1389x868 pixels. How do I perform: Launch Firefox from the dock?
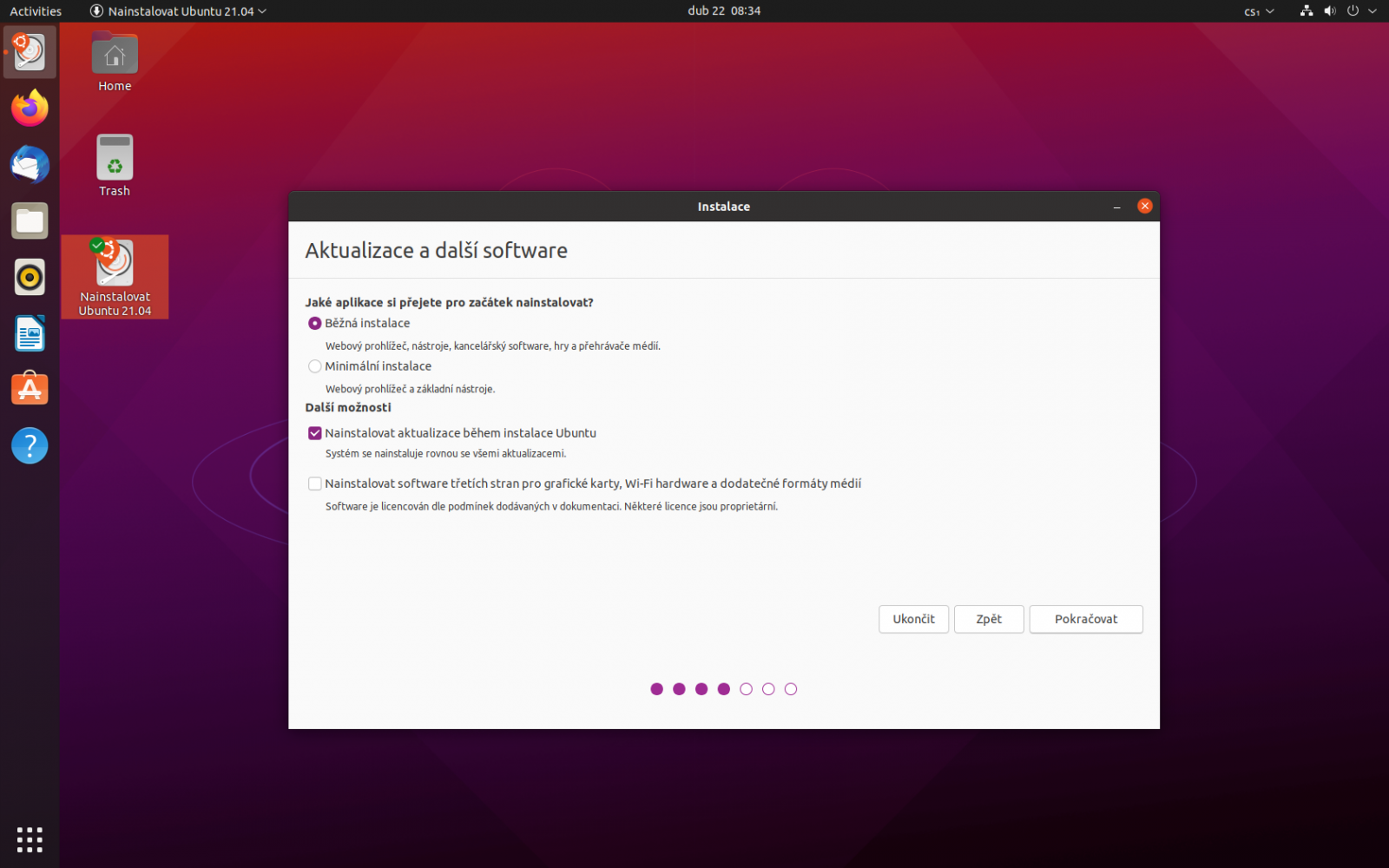(30, 108)
